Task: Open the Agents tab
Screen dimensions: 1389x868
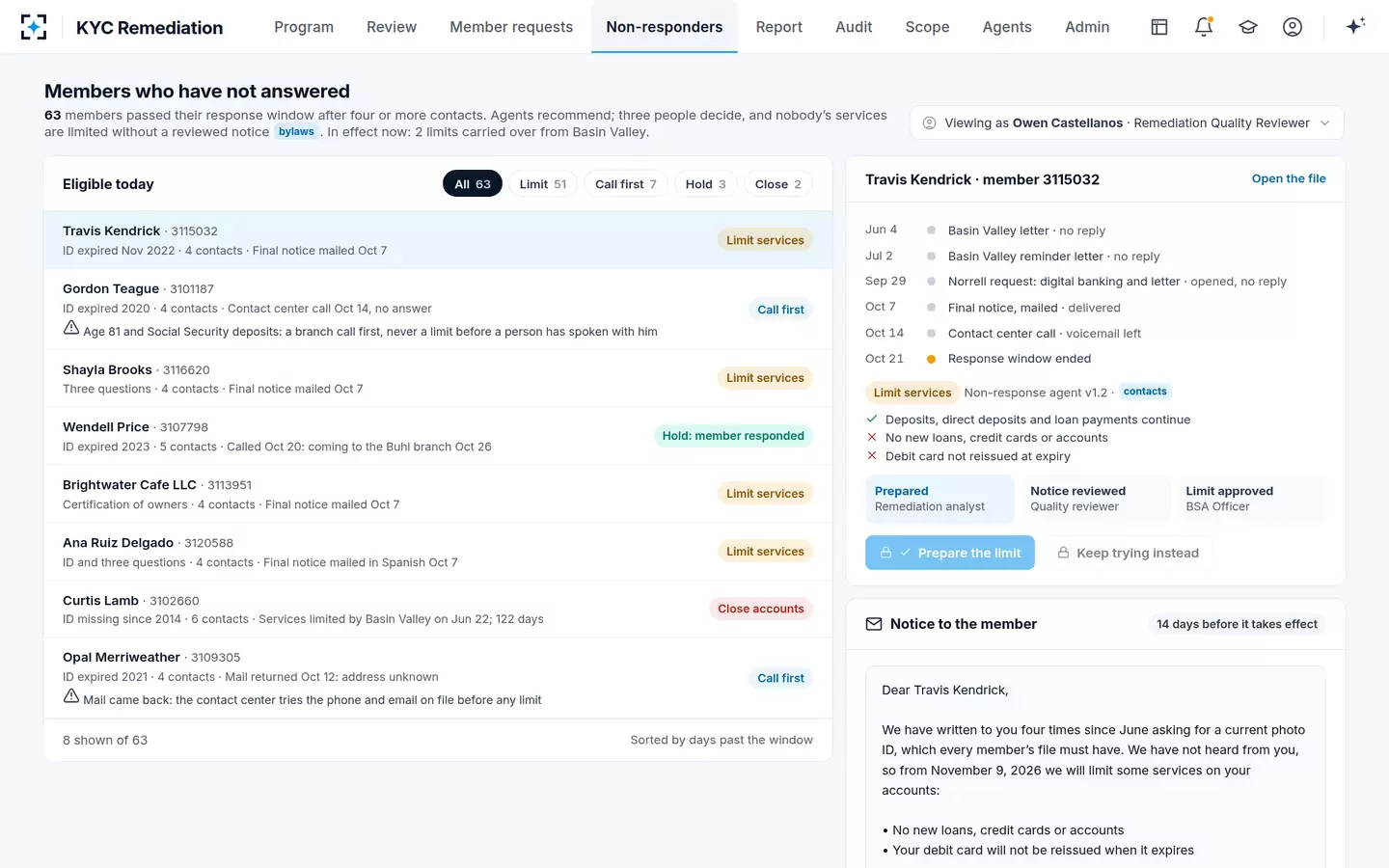Action: pyautogui.click(x=1007, y=27)
